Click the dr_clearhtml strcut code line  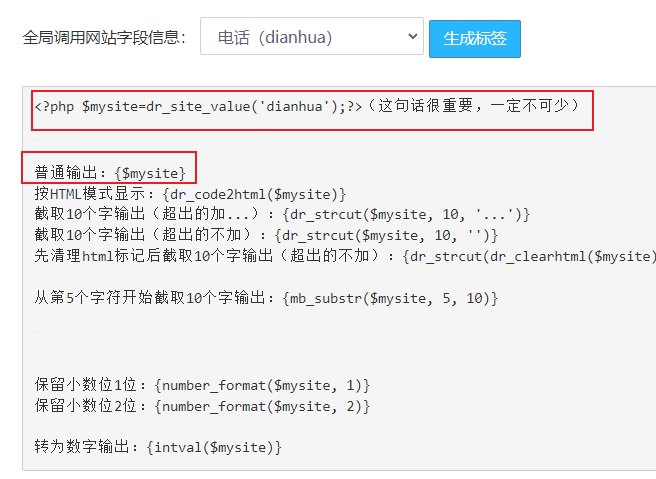click(345, 256)
